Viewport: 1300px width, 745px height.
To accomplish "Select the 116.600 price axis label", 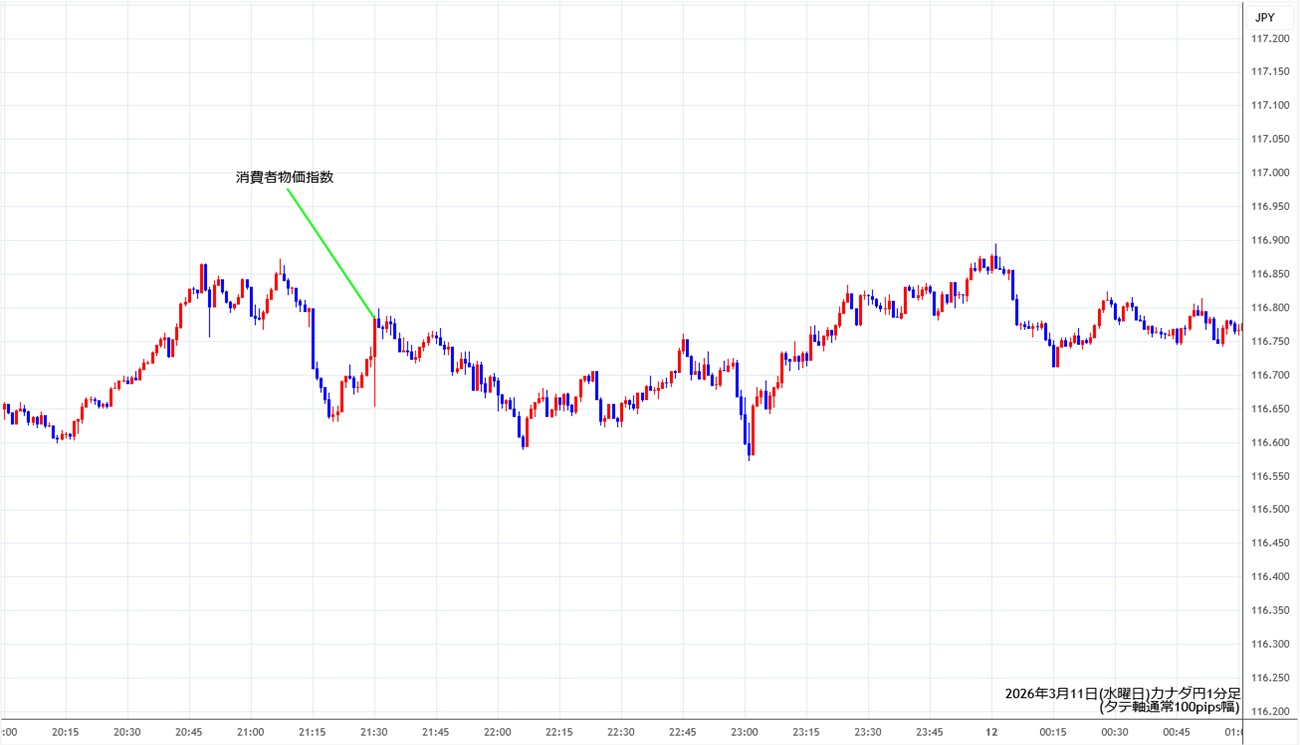I will pyautogui.click(x=1270, y=442).
